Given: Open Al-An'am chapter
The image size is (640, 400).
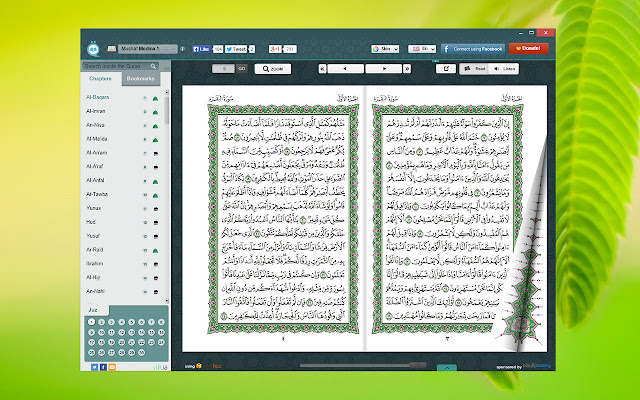Looking at the screenshot, I should tap(97, 153).
